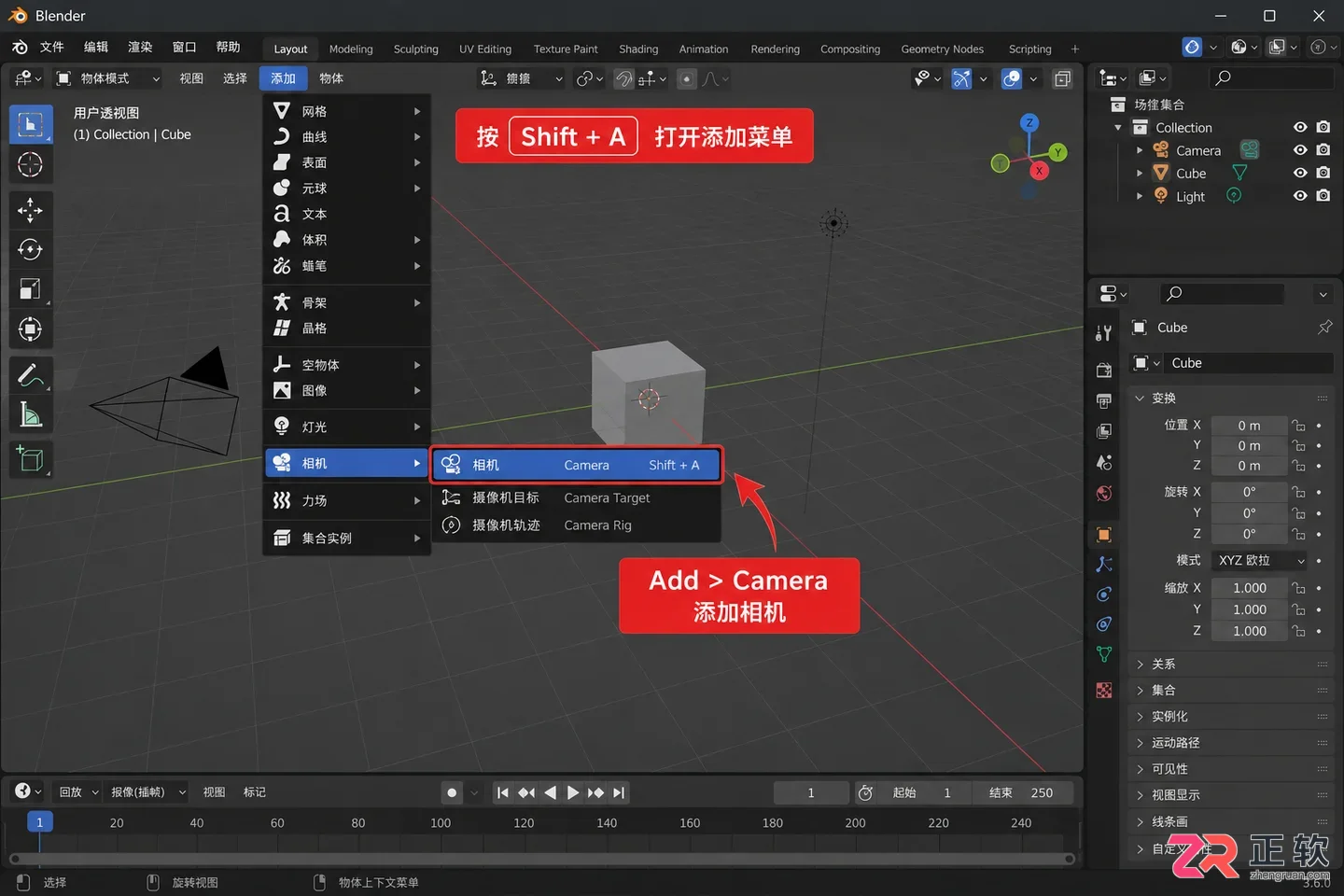Activate the Move tool
The height and width of the screenshot is (896, 1344).
(30, 211)
